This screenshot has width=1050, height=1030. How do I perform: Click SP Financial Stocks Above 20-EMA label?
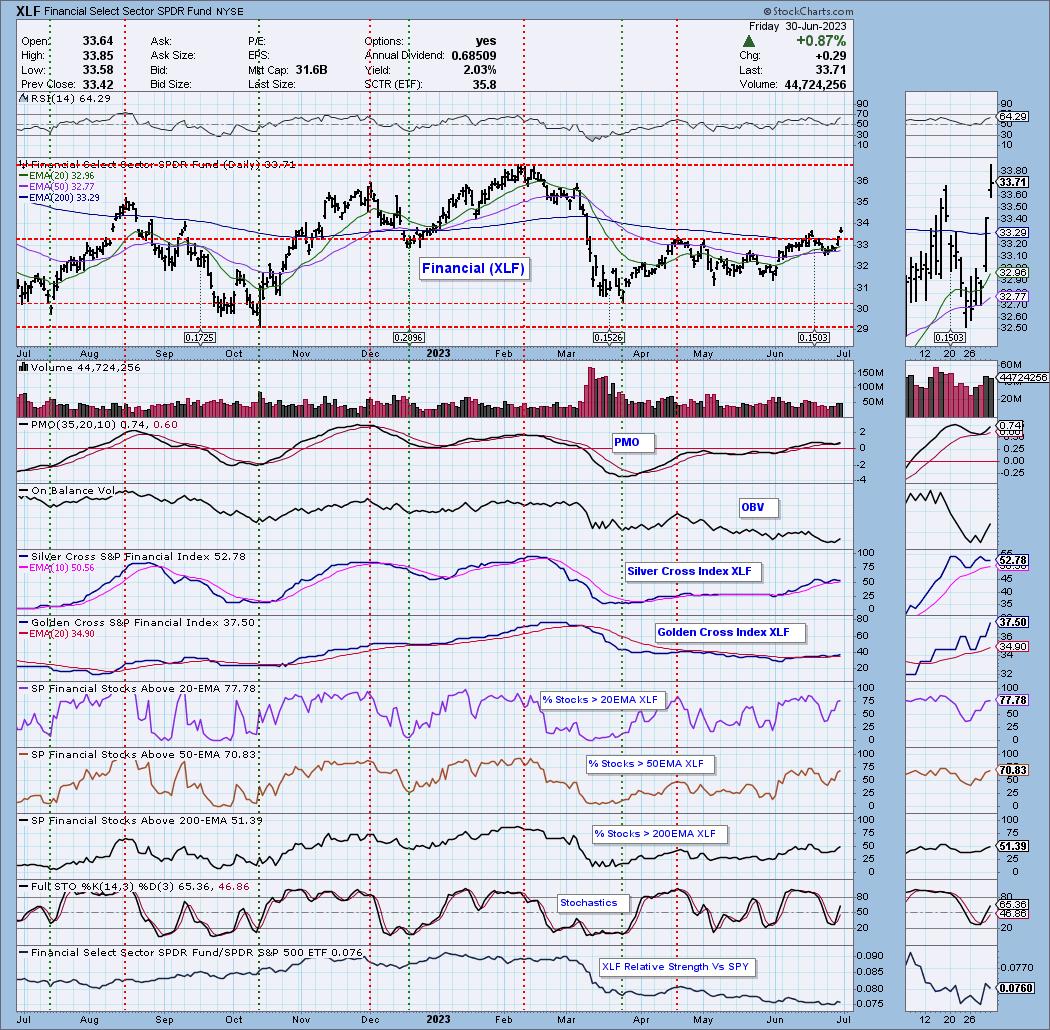[137, 688]
